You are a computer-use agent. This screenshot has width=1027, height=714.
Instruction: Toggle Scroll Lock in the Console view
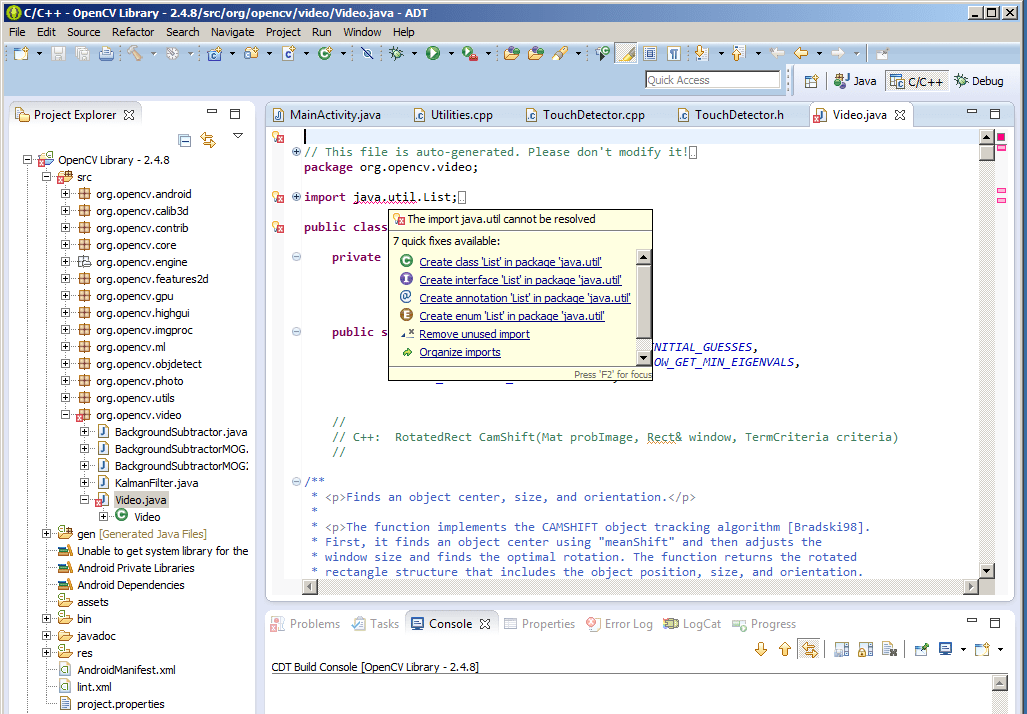863,649
